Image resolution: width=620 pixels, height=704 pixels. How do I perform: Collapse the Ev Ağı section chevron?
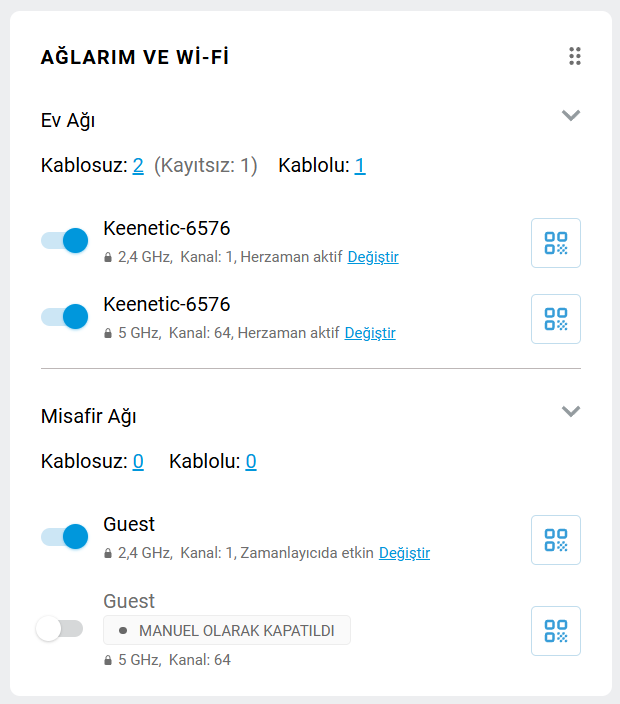571,115
